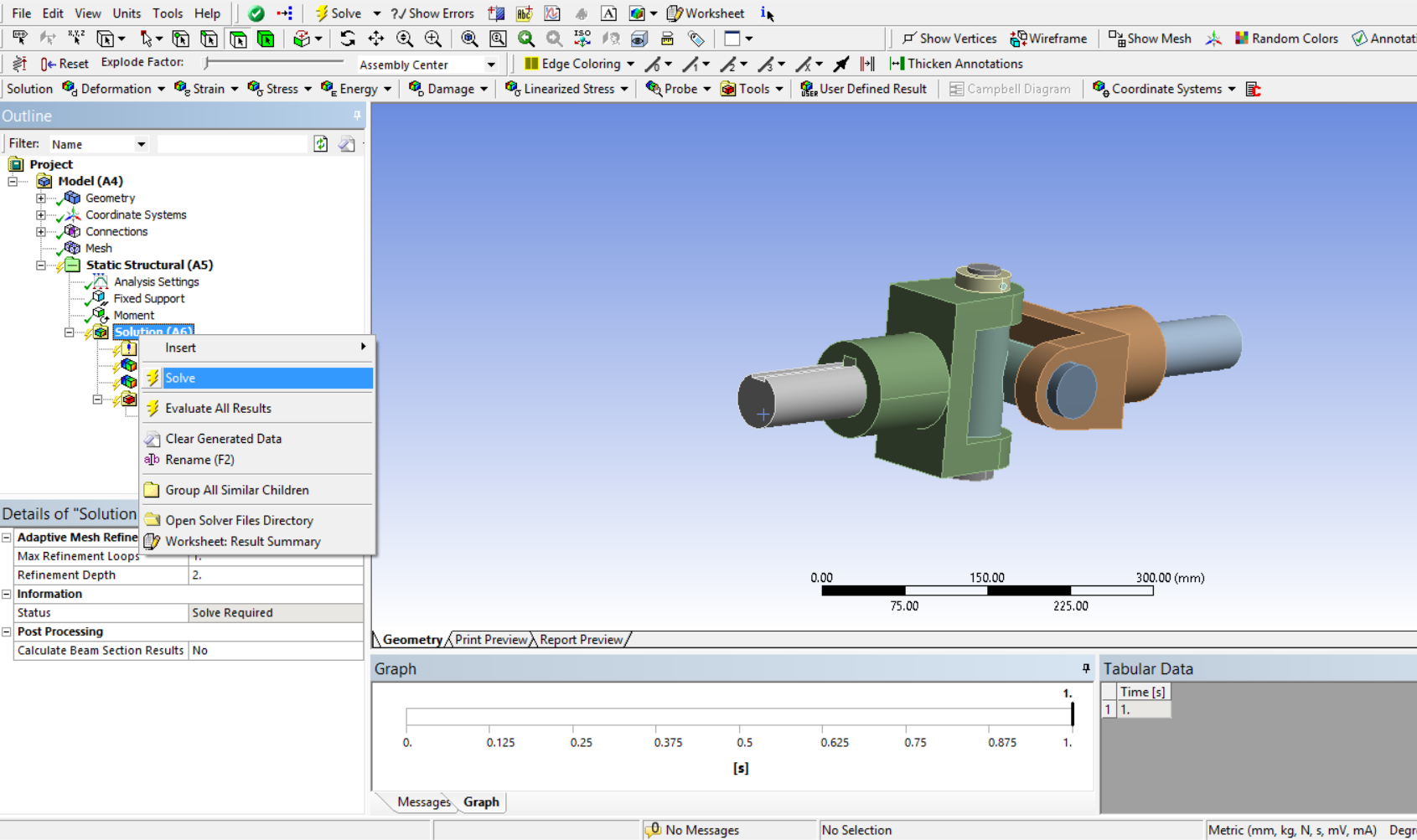Select the Pan tool icon

coord(376,39)
